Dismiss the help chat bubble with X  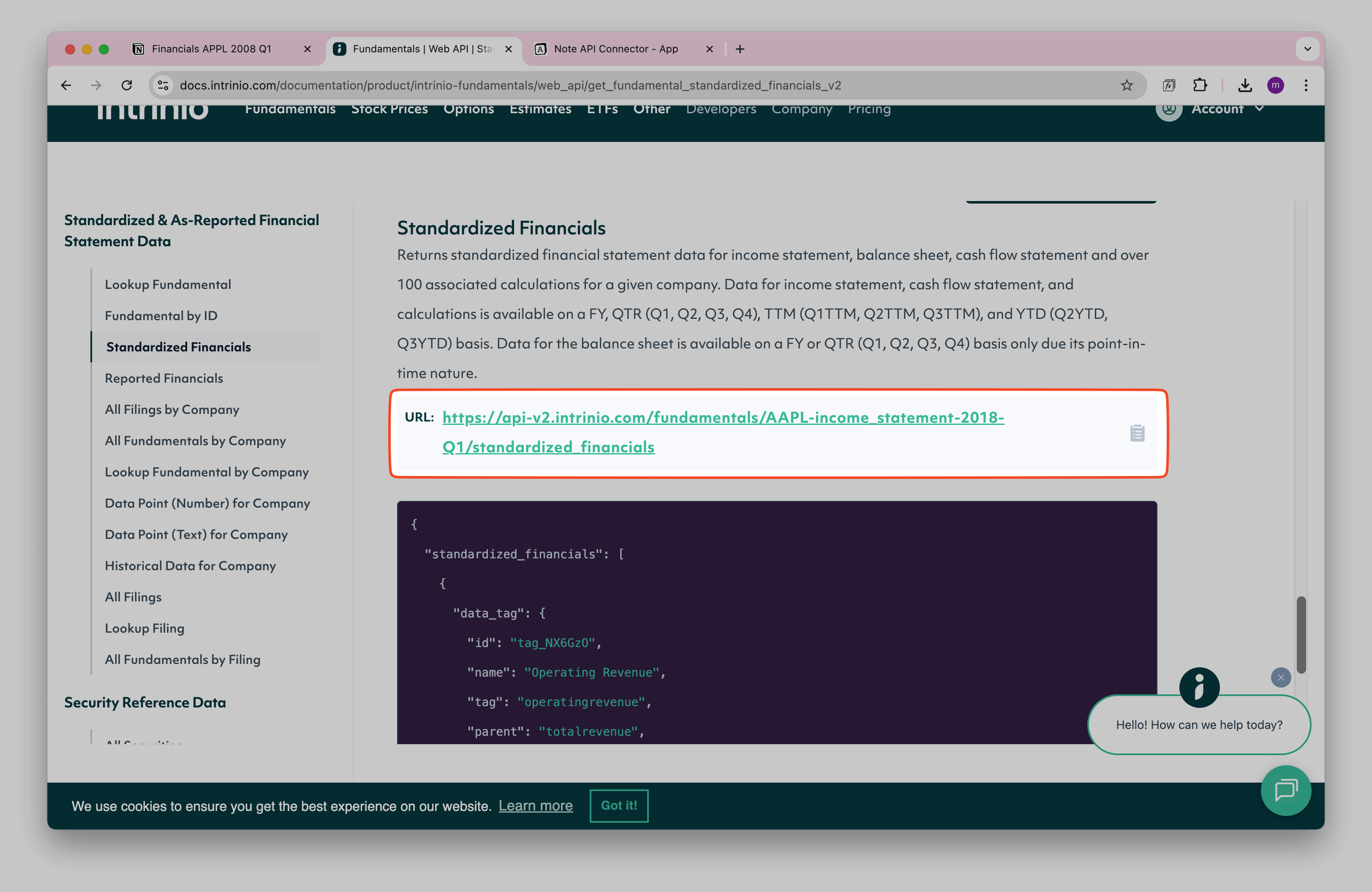(1281, 677)
